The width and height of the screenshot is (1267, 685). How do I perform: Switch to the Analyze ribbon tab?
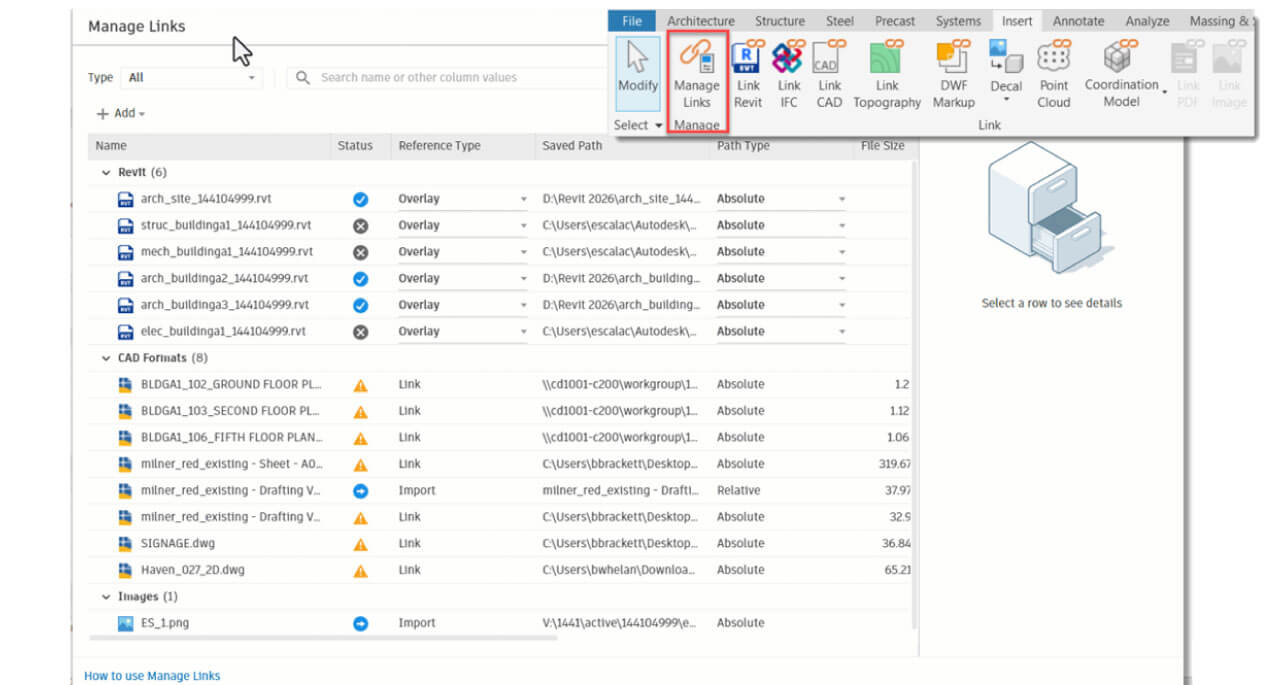pos(1147,21)
